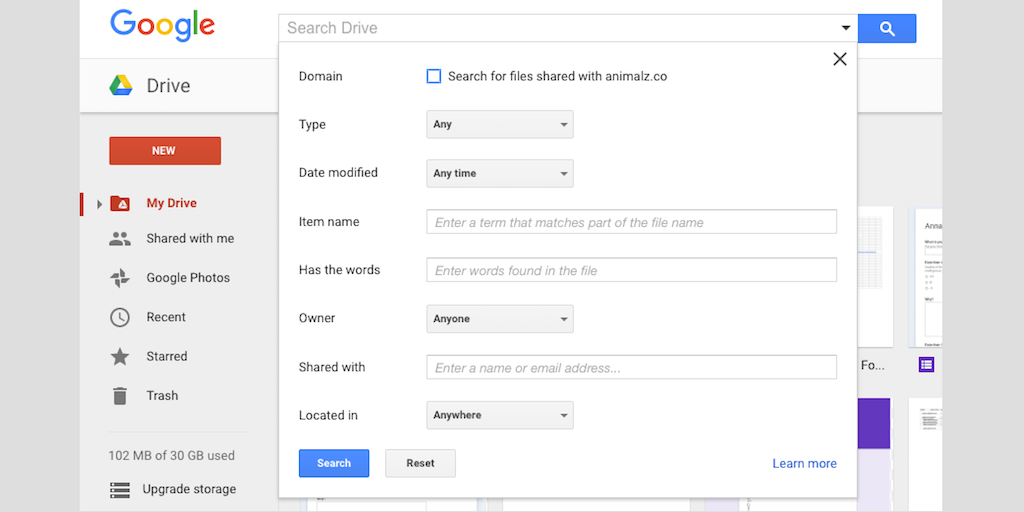The width and height of the screenshot is (1024, 512).
Task: Open the Type dropdown
Action: pos(499,125)
